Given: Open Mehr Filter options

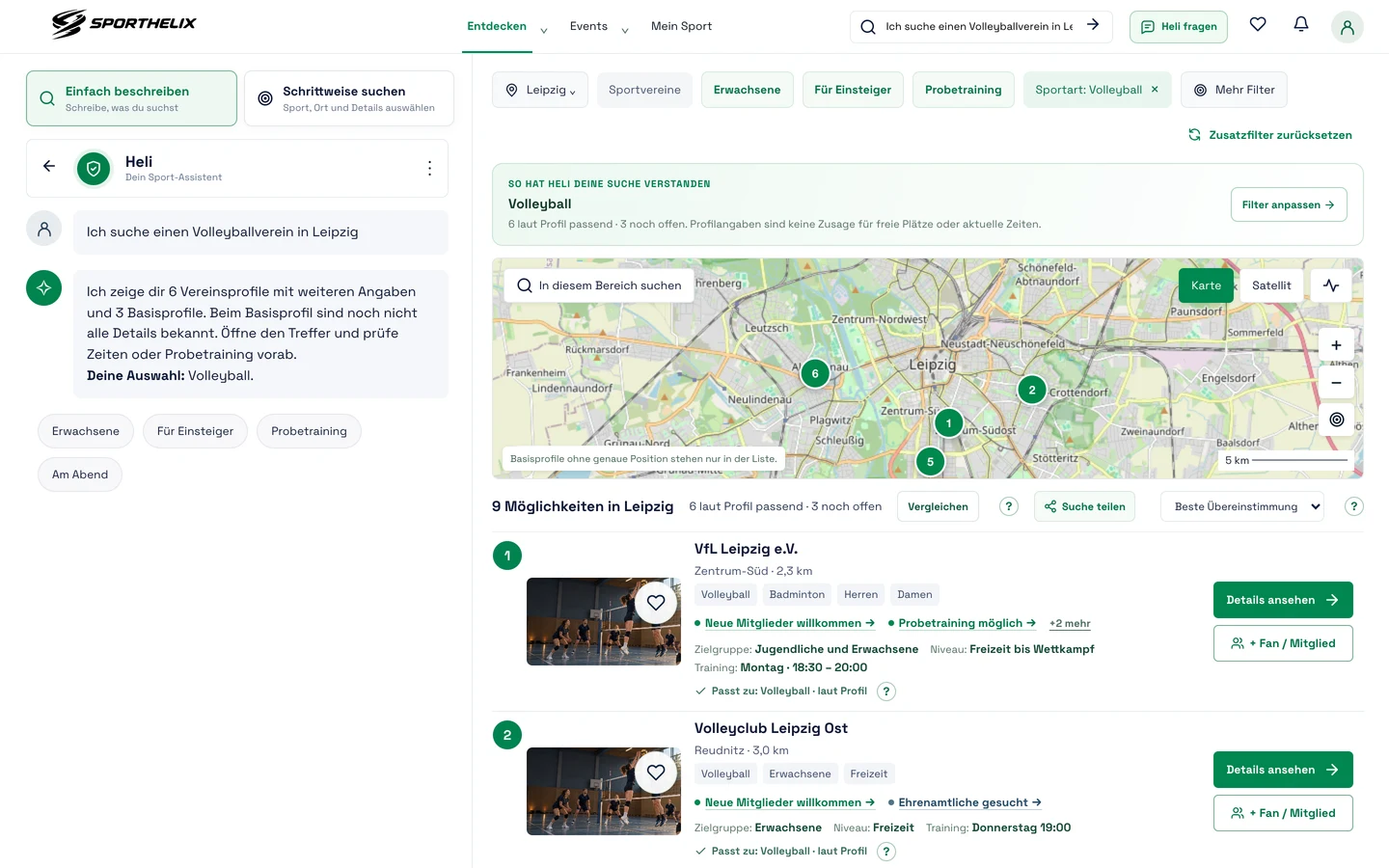Looking at the screenshot, I should (x=1234, y=90).
